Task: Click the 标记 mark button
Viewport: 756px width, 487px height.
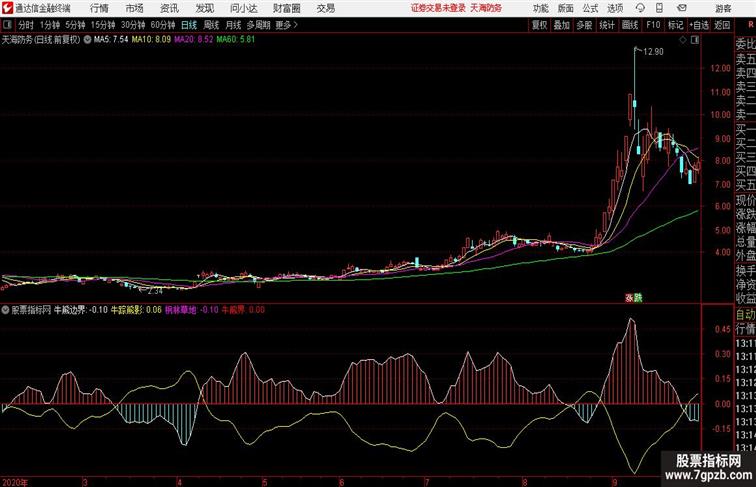Action: 675,25
